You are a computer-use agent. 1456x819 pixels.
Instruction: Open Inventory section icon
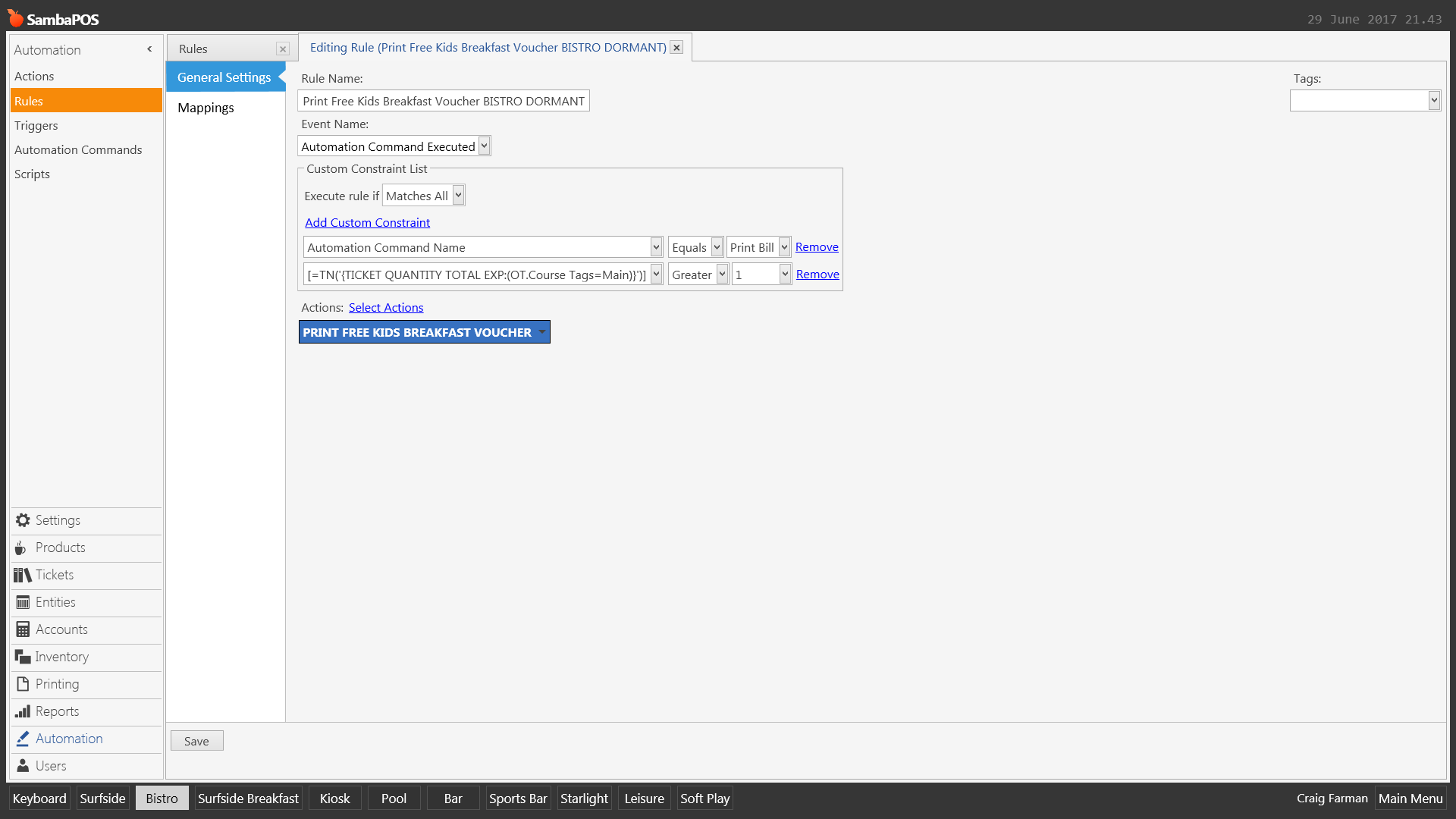23,657
